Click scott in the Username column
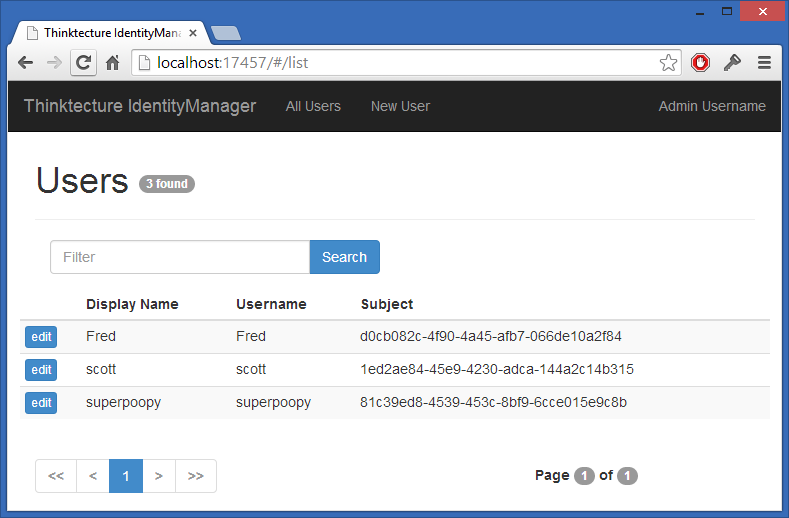The height and width of the screenshot is (518, 789). pos(251,369)
